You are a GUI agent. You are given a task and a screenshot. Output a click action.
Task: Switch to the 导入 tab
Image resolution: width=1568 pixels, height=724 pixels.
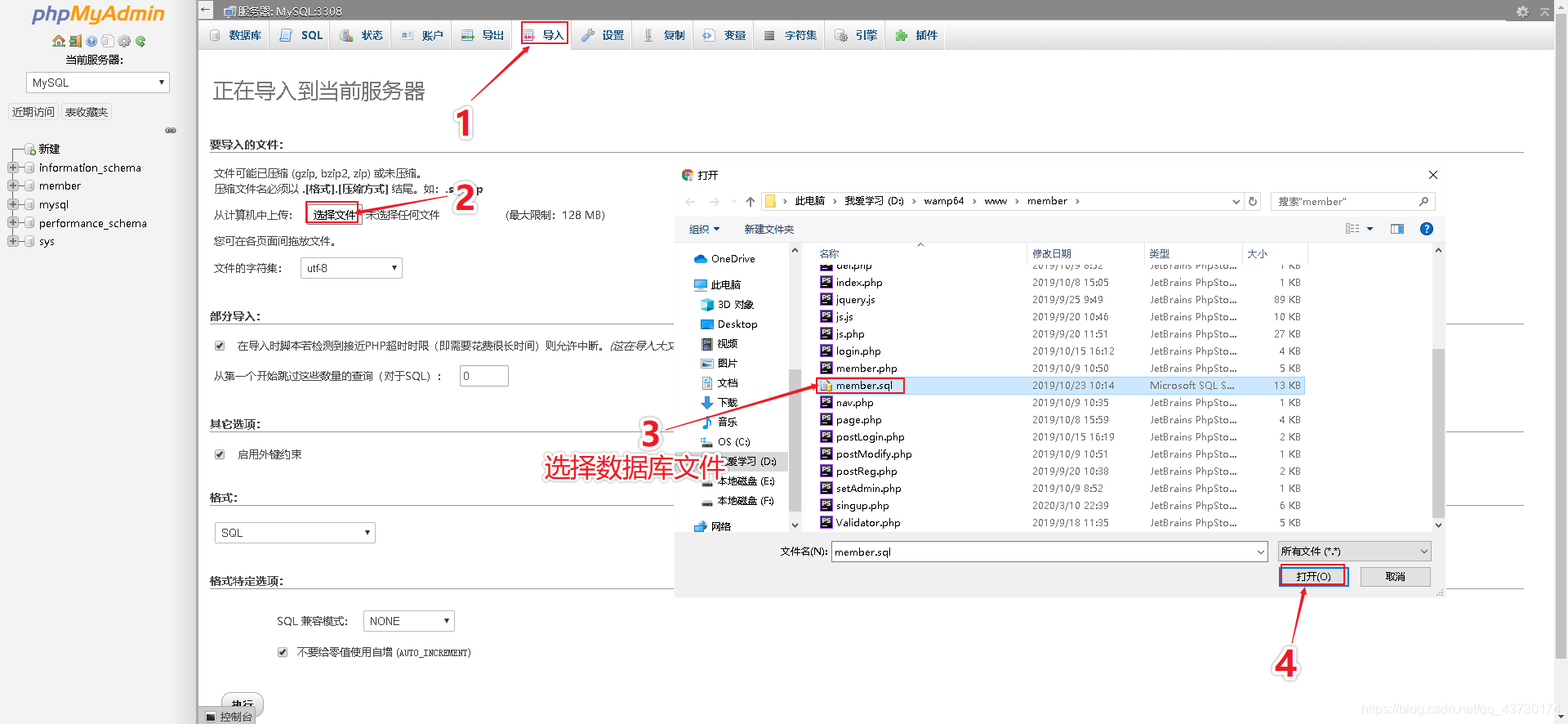[x=544, y=35]
